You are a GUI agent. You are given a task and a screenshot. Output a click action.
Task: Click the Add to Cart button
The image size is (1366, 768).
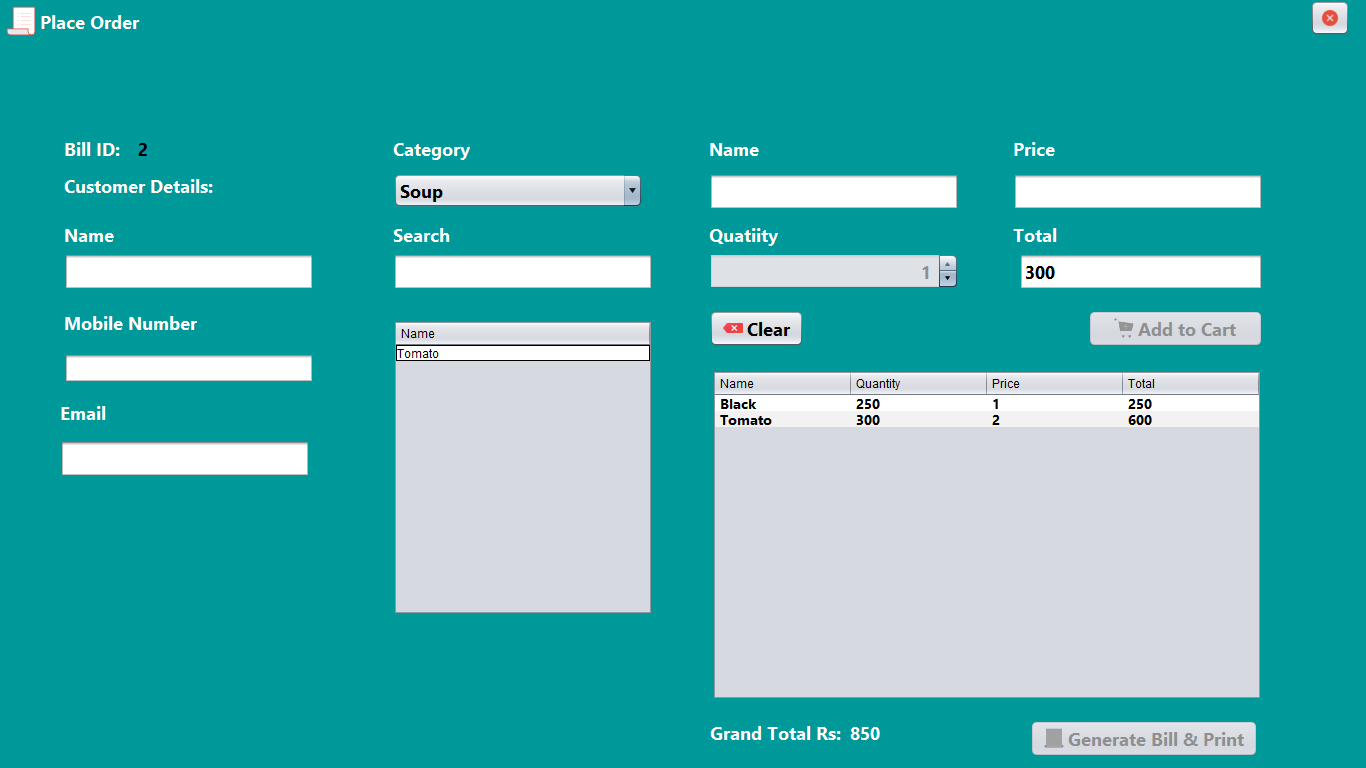tap(1175, 328)
